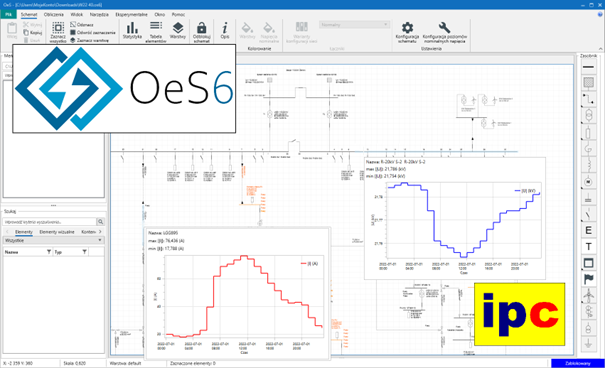Click Odblokuj schemat padlock icon

pos(201,32)
